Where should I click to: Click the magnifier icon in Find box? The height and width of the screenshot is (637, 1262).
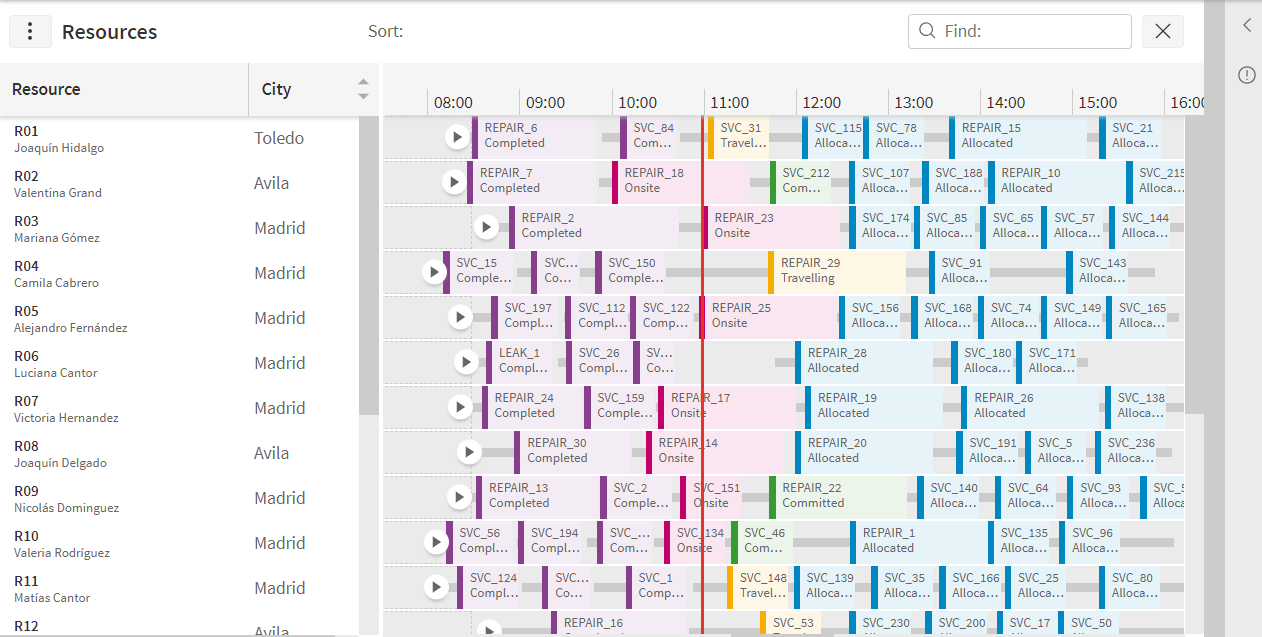pos(927,31)
